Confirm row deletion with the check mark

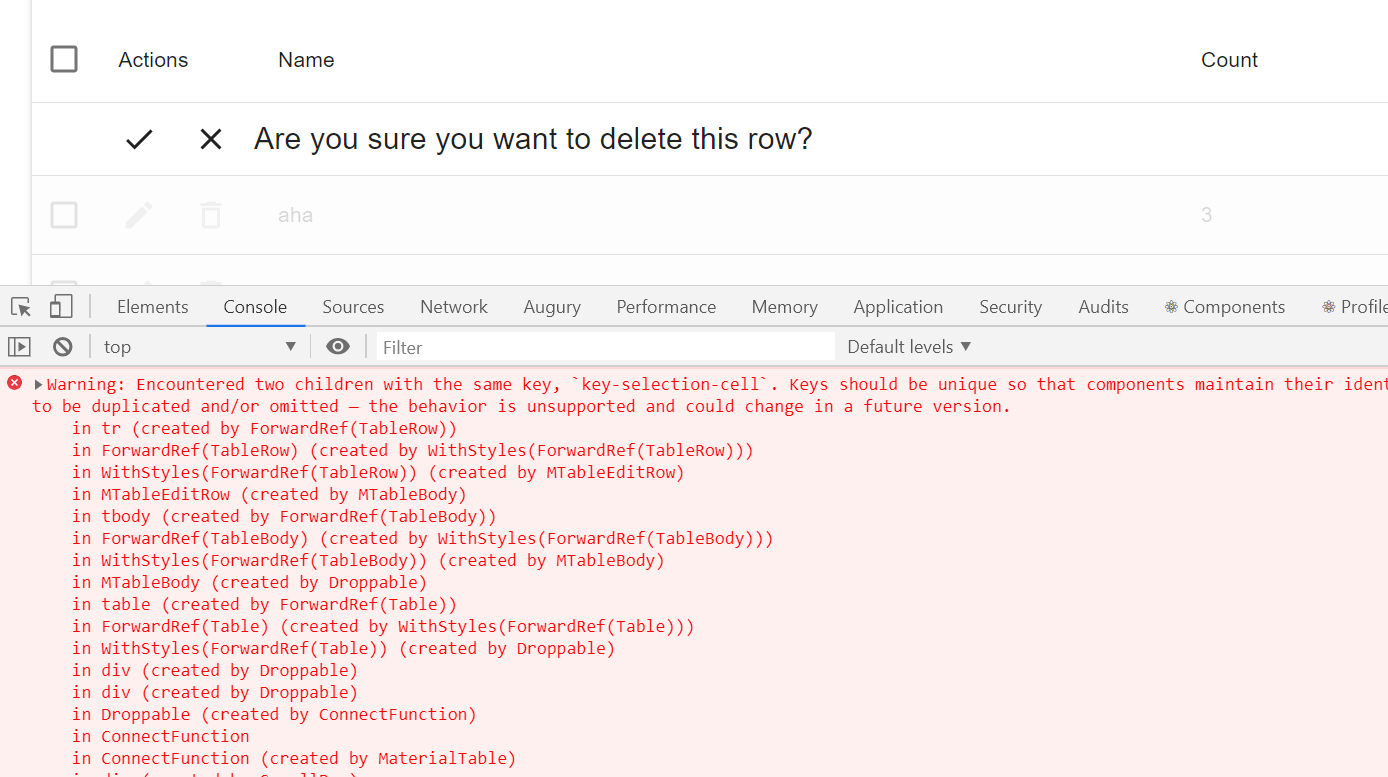138,139
